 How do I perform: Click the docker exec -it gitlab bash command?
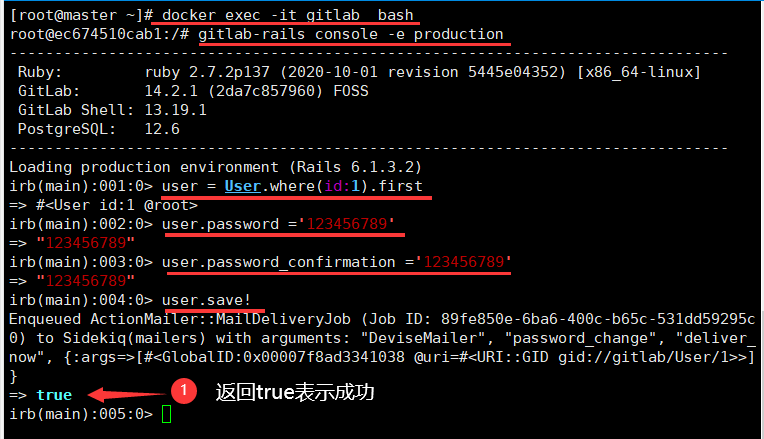[x=287, y=15]
